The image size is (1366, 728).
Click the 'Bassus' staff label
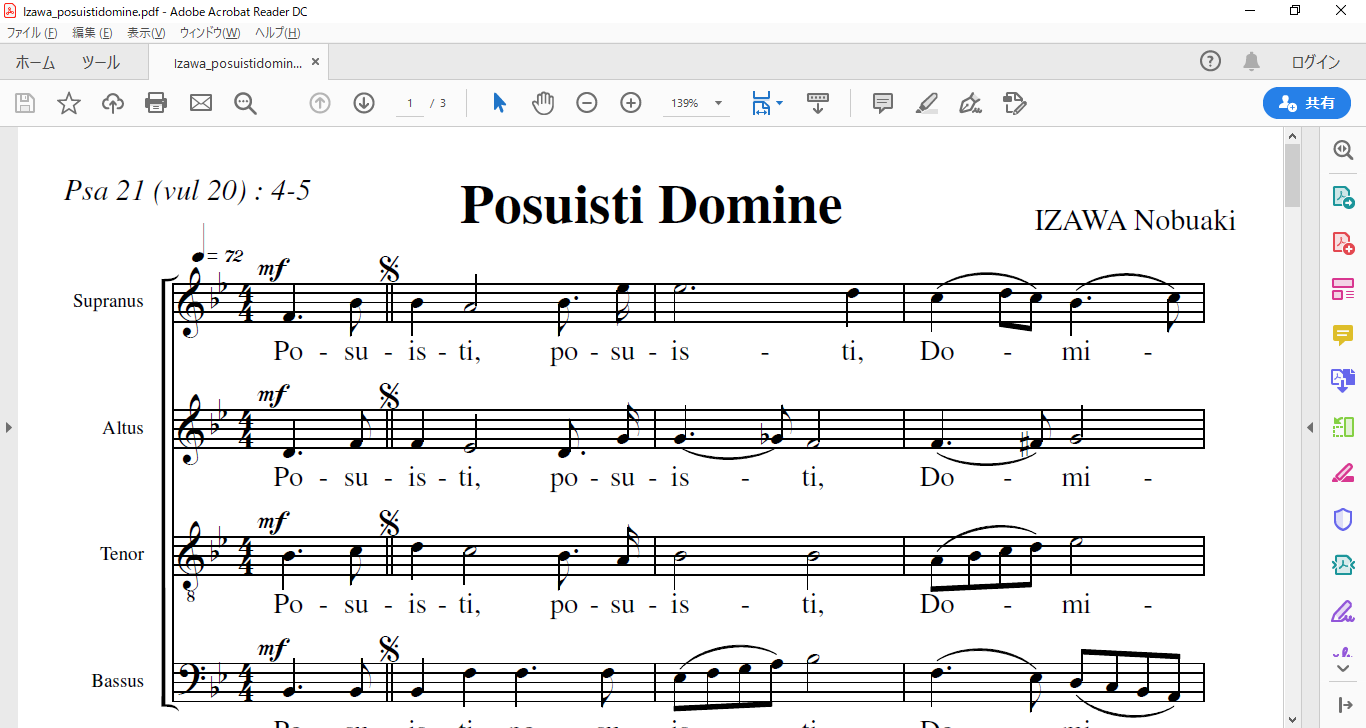click(118, 681)
